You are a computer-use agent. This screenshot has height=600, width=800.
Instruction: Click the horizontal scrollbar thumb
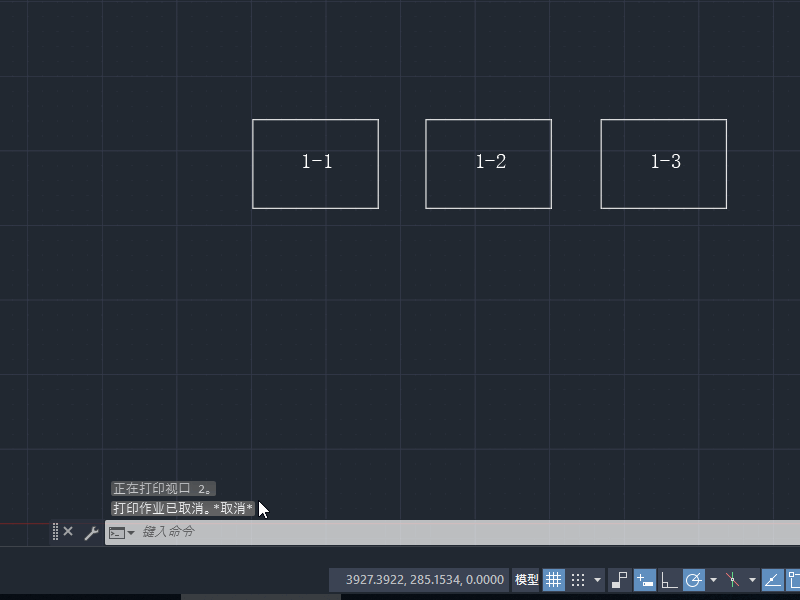click(261, 597)
